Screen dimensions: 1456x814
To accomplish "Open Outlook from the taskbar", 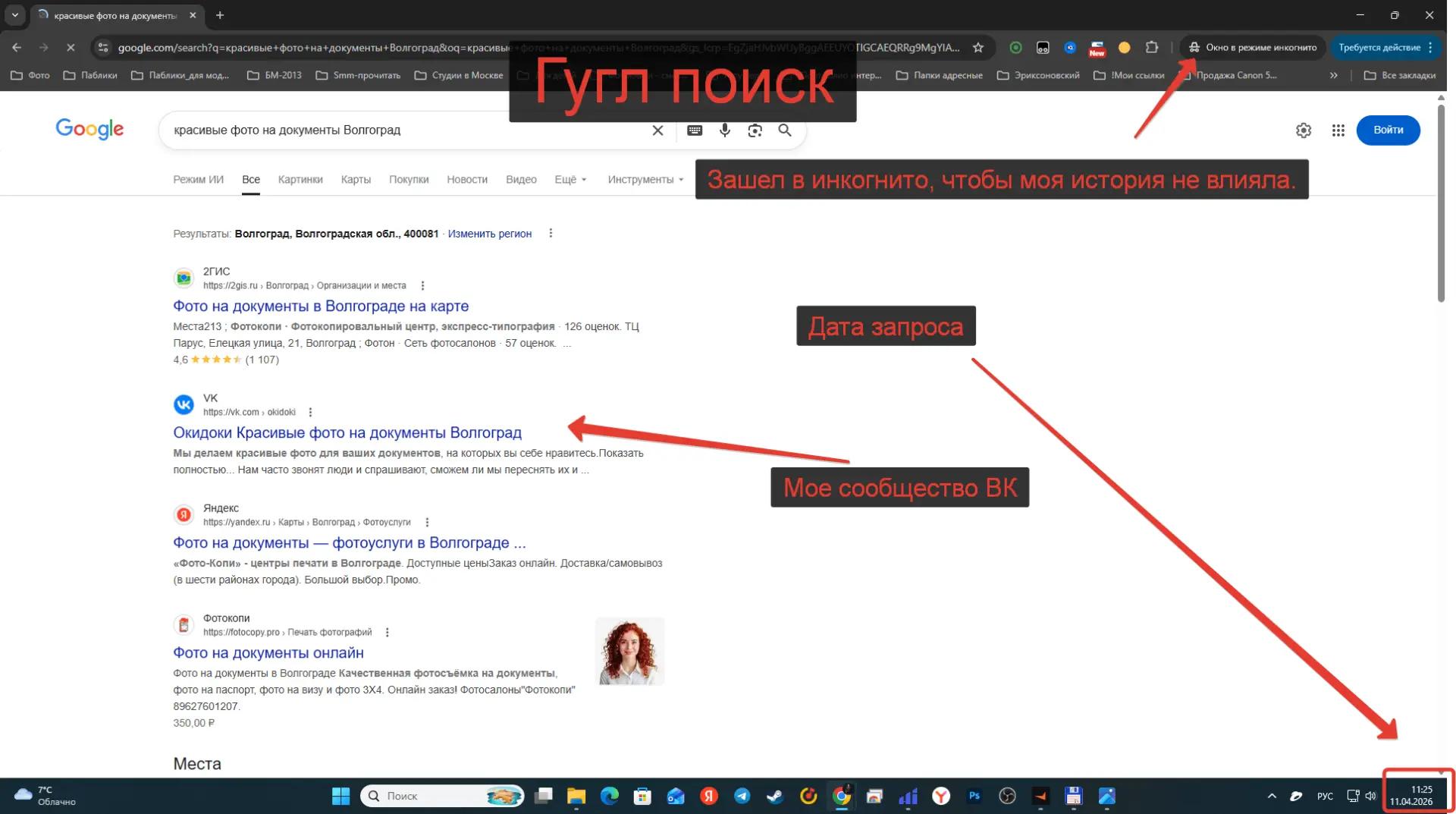I will click(676, 796).
